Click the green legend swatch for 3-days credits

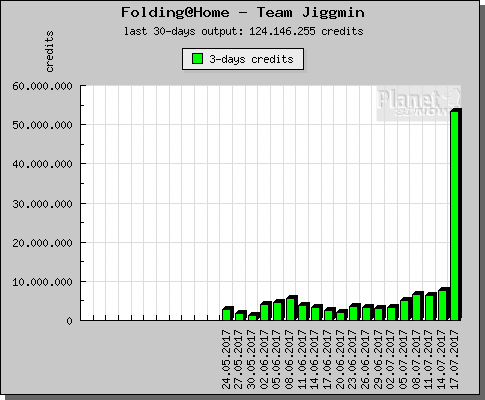pyautogui.click(x=197, y=59)
